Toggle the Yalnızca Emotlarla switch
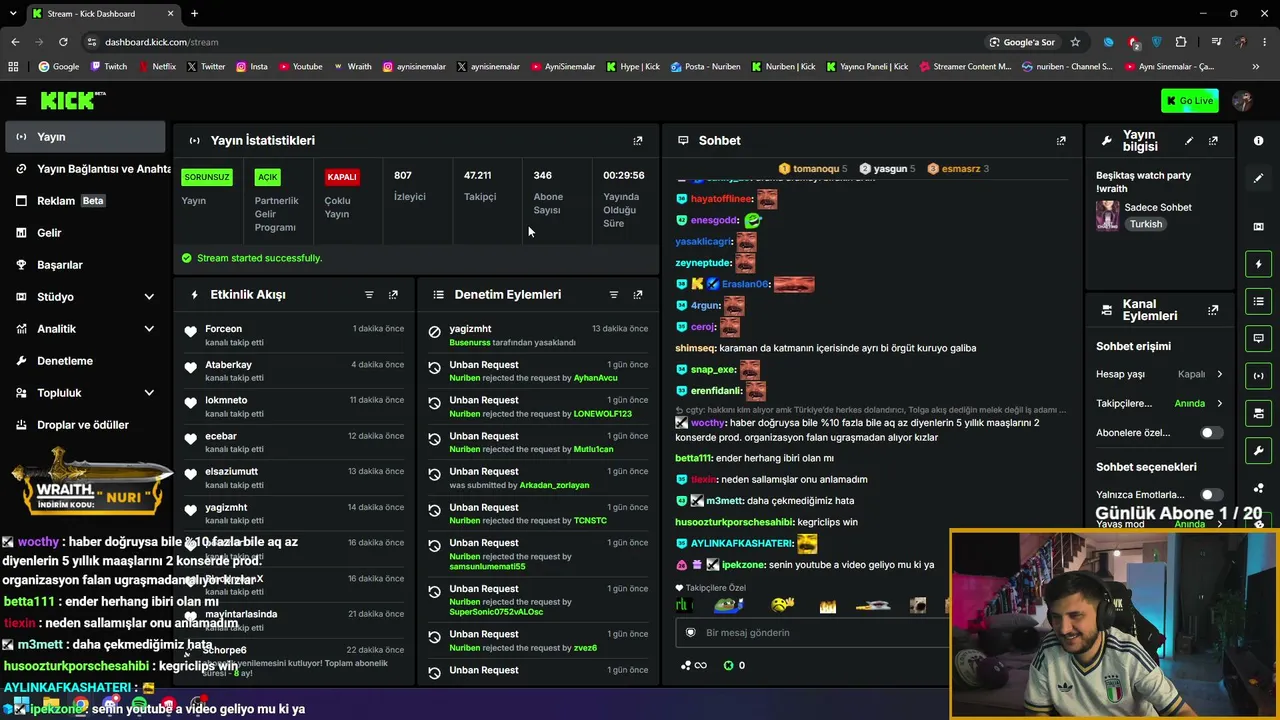Image resolution: width=1280 pixels, height=720 pixels. [1211, 495]
